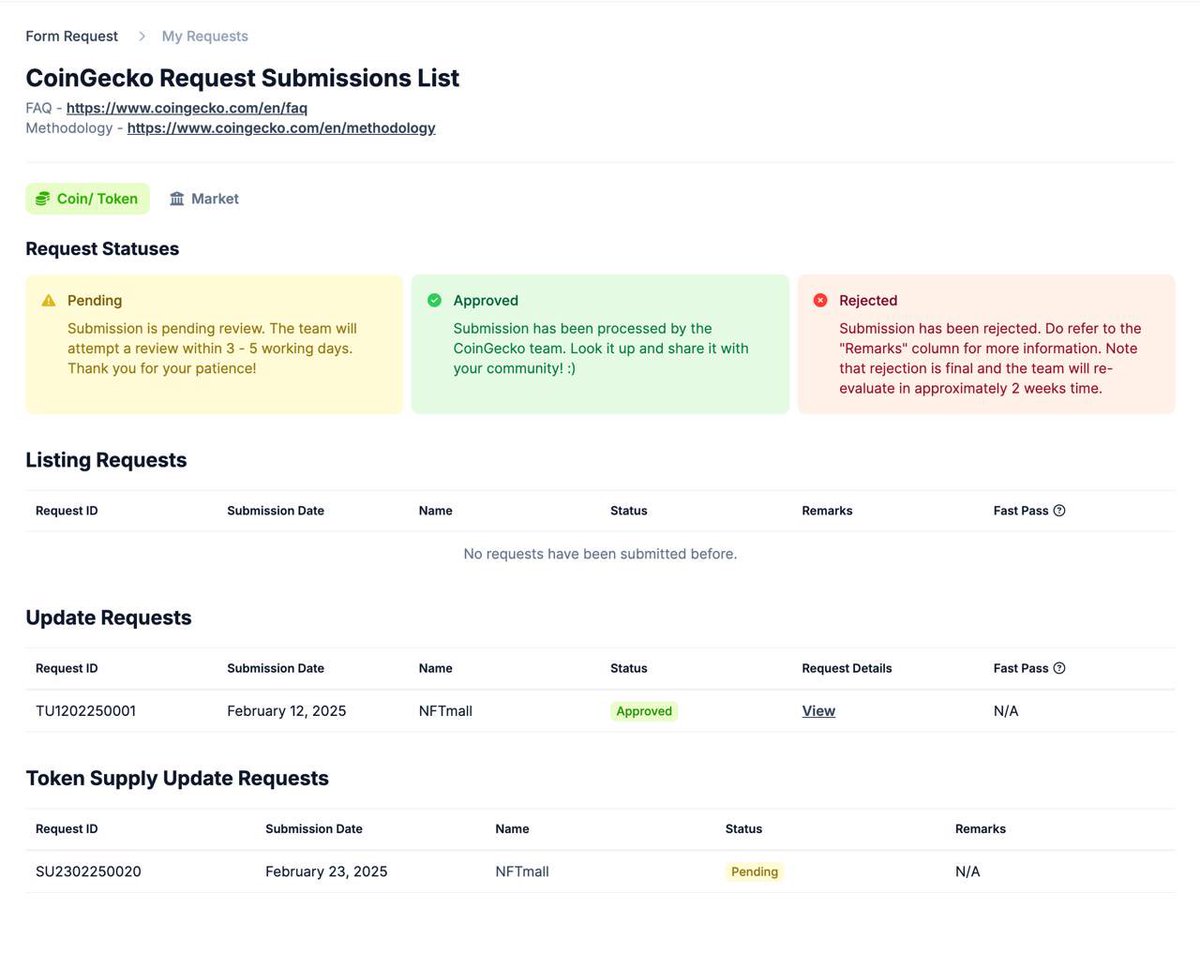Click the Pending status badge for NFTmall

click(754, 872)
